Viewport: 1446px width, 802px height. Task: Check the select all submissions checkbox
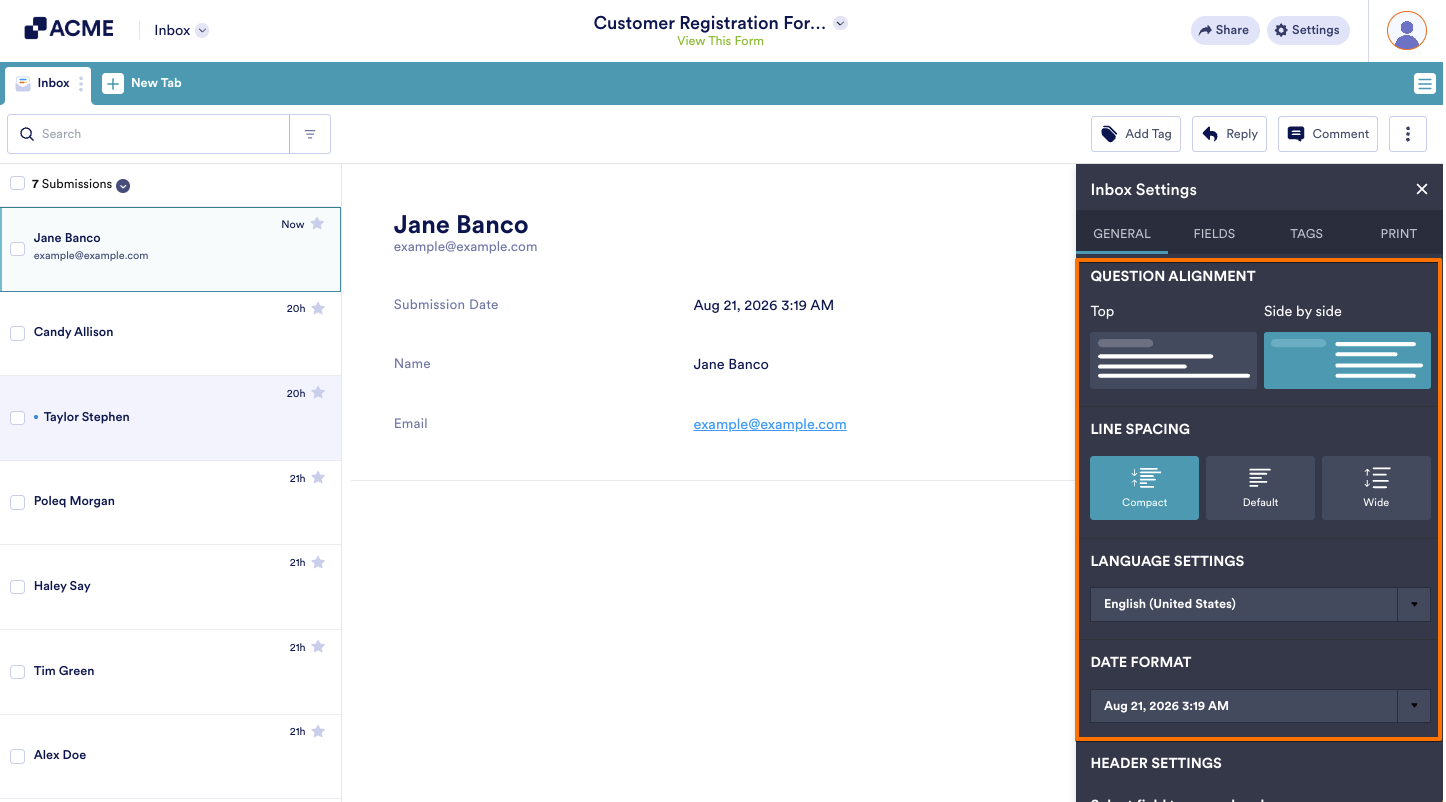pos(17,183)
